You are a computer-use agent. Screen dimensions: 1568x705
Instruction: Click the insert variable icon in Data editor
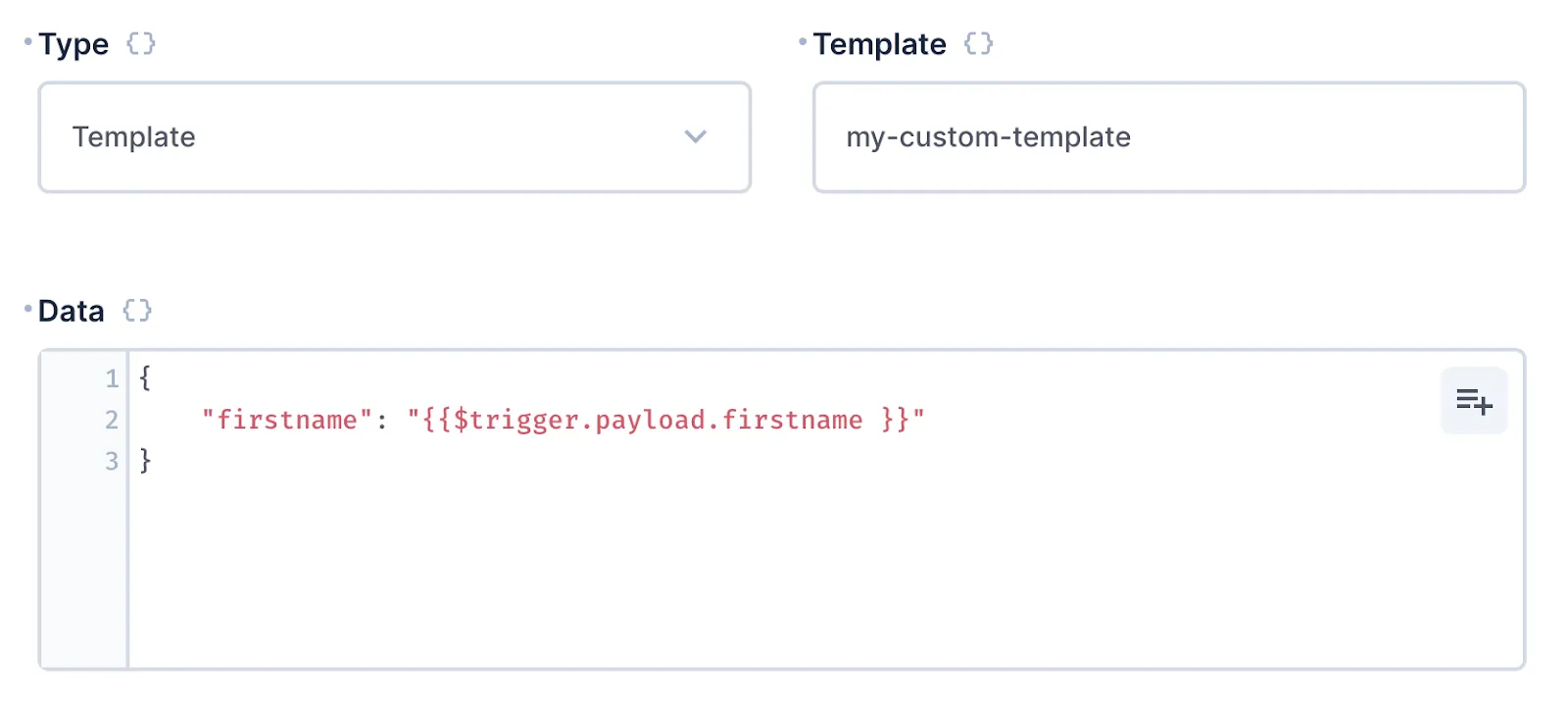tap(1473, 401)
